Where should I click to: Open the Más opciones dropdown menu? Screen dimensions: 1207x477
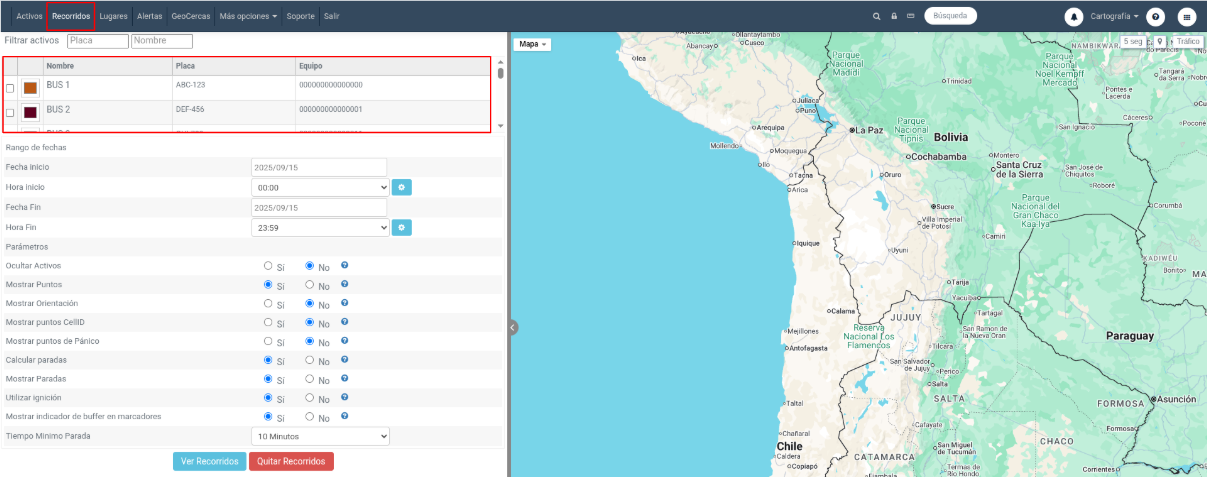tap(248, 16)
